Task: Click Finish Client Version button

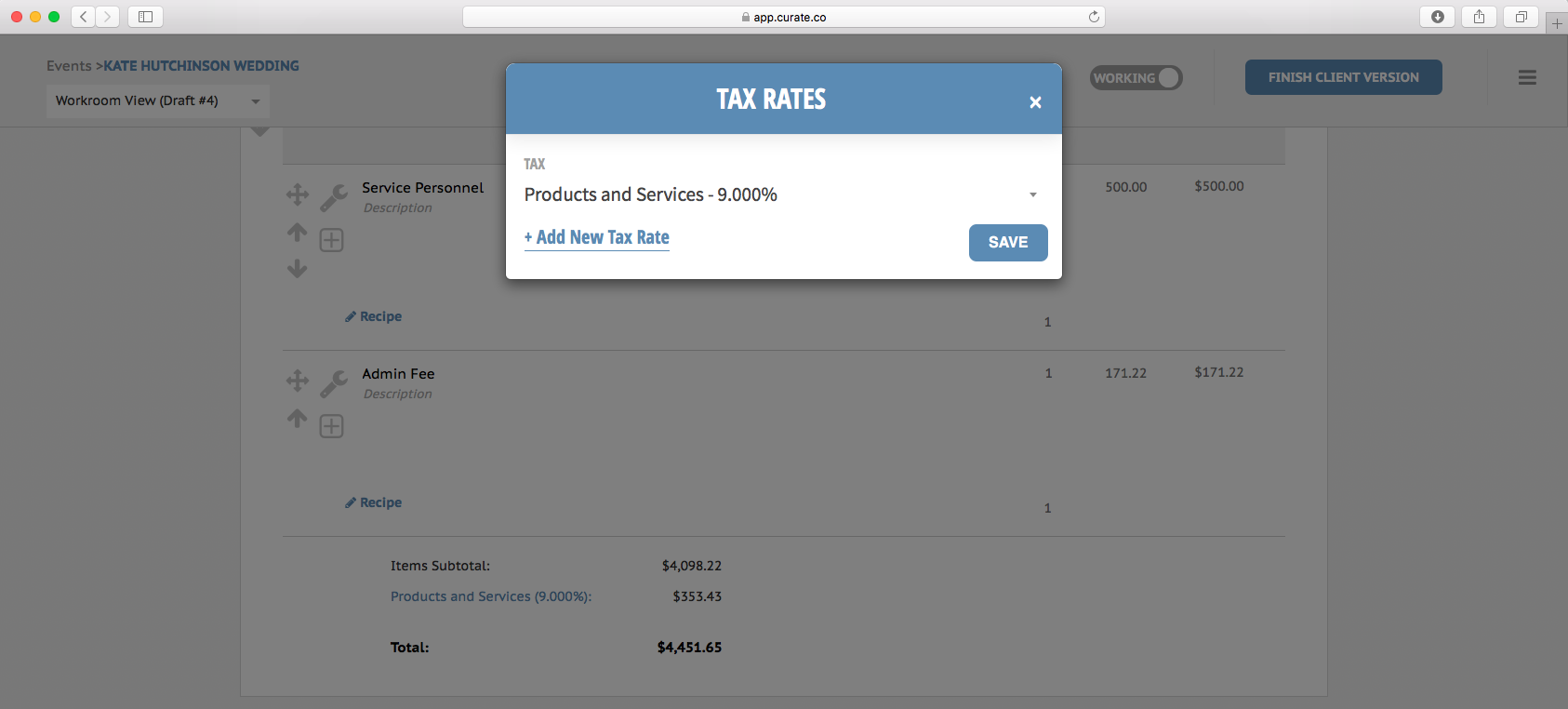Action: coord(1343,77)
